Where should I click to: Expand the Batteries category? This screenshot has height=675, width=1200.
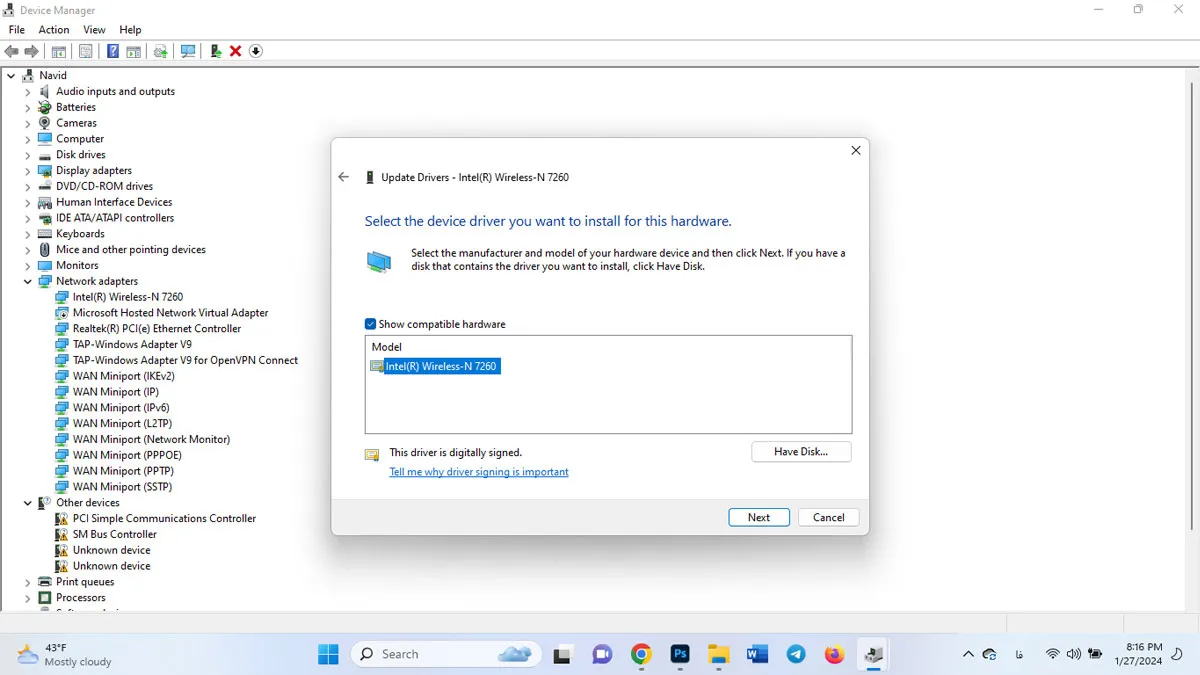28,107
